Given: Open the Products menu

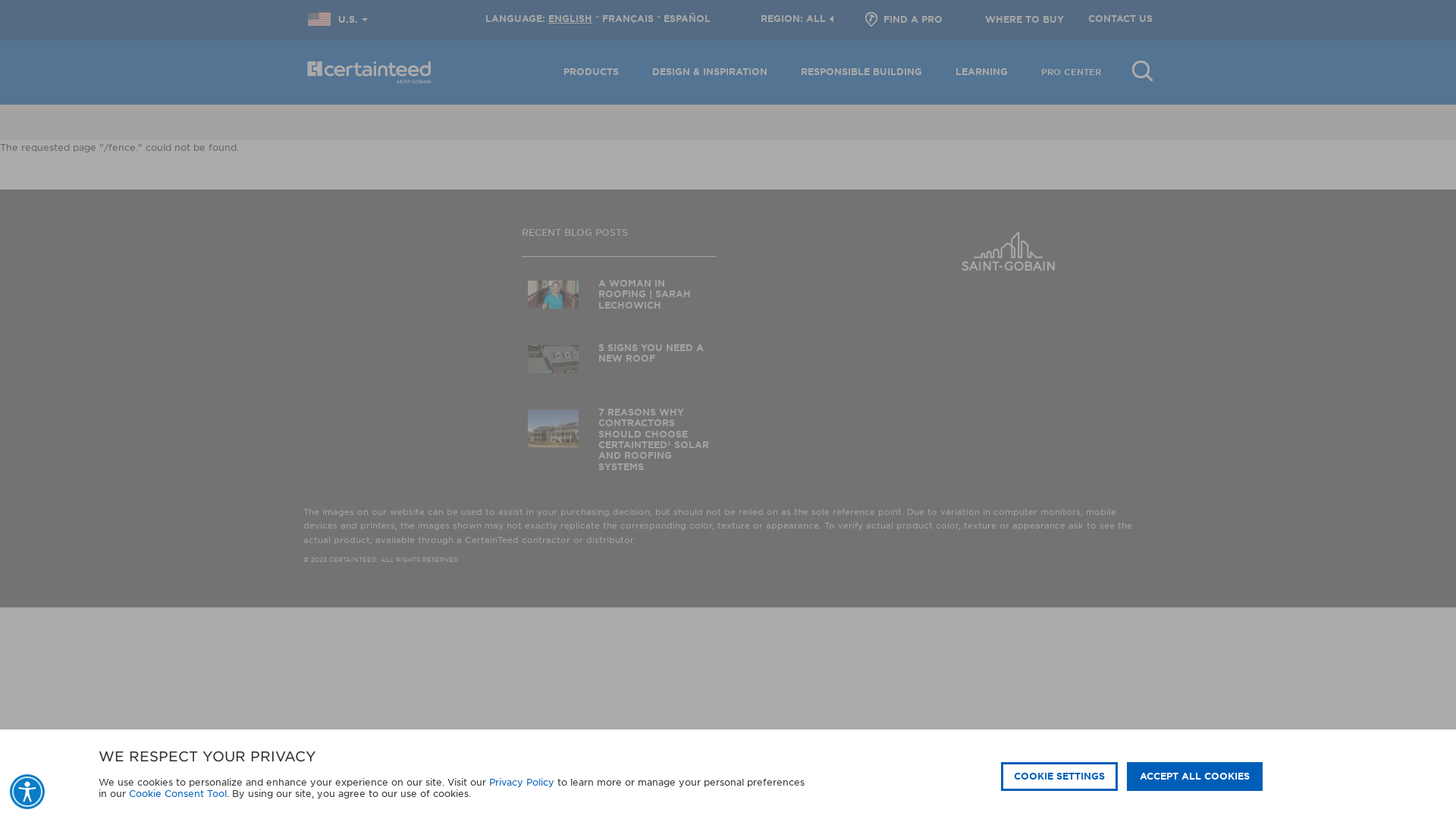Looking at the screenshot, I should pyautogui.click(x=591, y=72).
